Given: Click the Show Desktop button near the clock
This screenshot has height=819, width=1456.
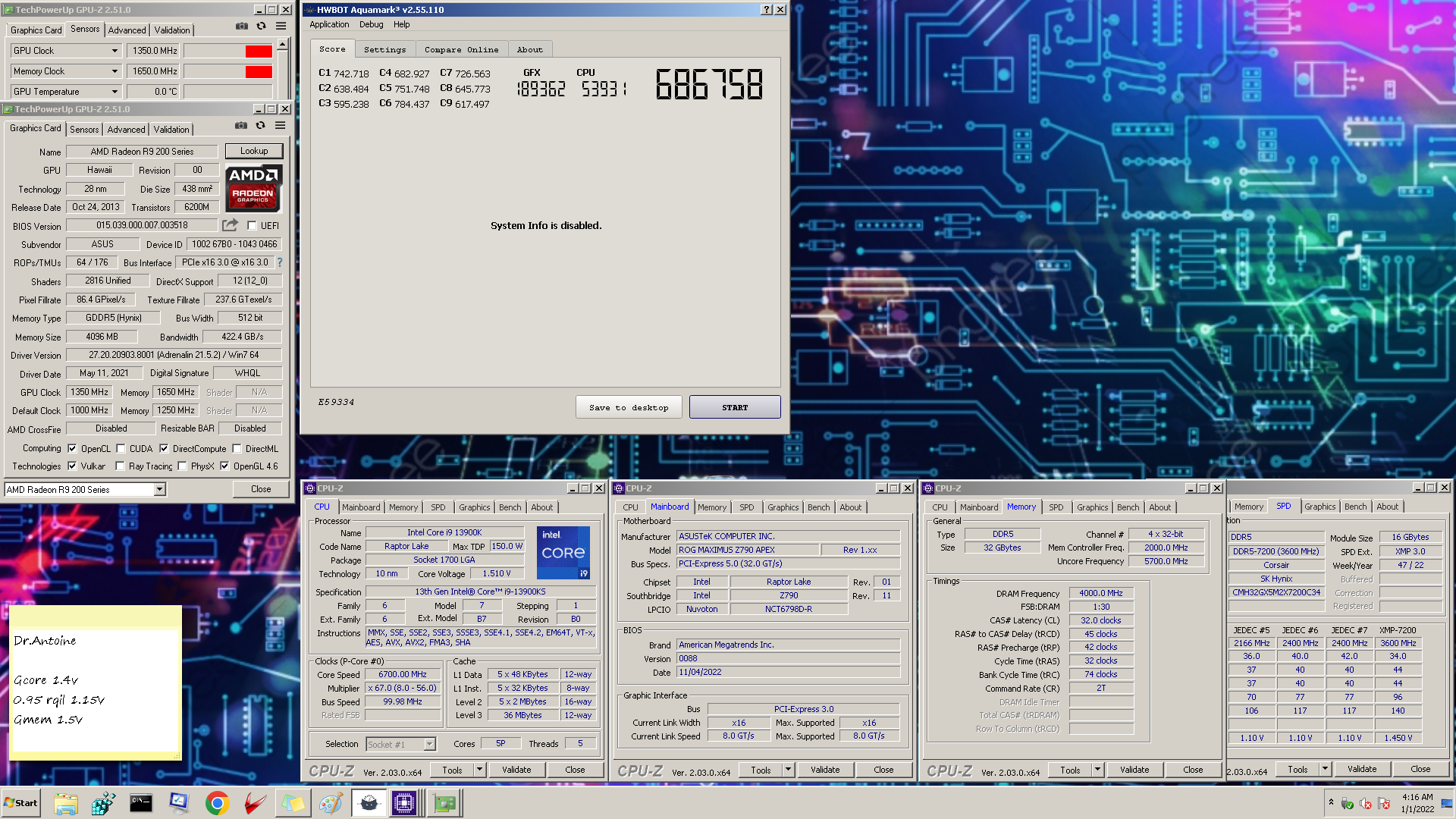Looking at the screenshot, I should coord(1447,803).
